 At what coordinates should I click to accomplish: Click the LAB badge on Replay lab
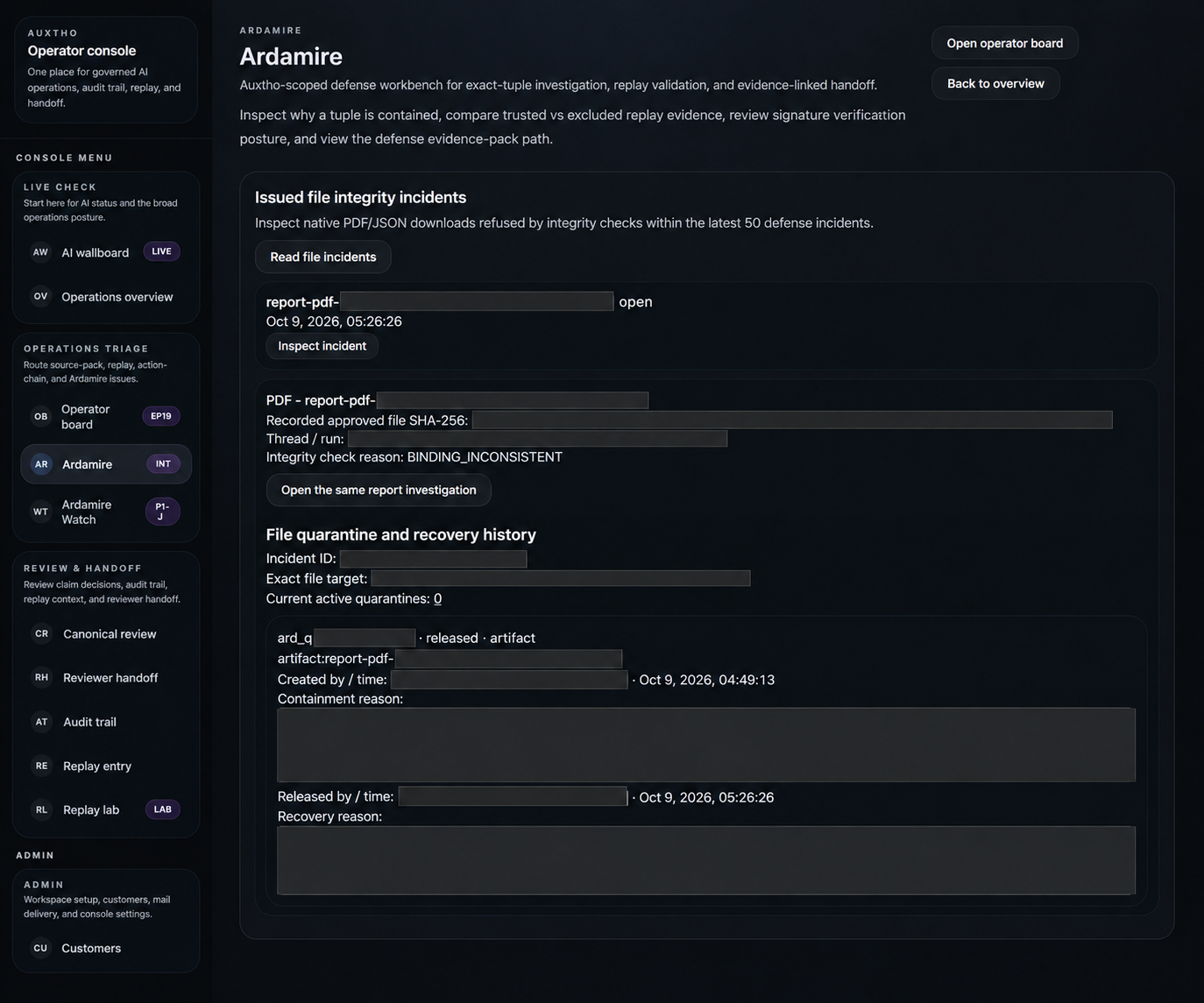click(163, 809)
